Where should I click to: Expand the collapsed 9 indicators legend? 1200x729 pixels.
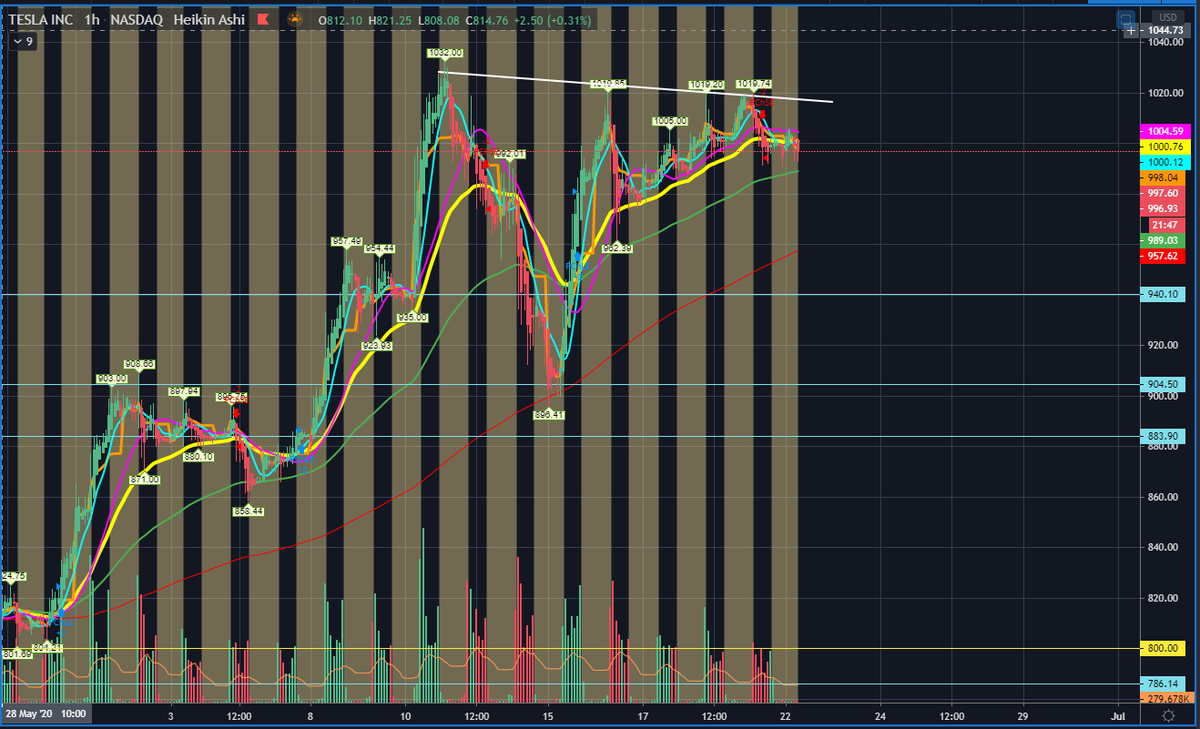click(23, 43)
